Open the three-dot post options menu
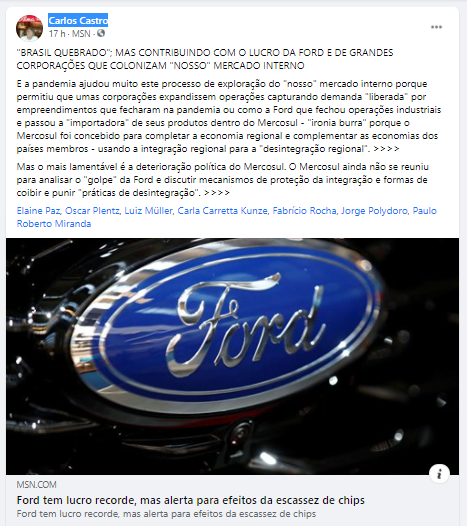This screenshot has height=526, width=467. click(436, 27)
